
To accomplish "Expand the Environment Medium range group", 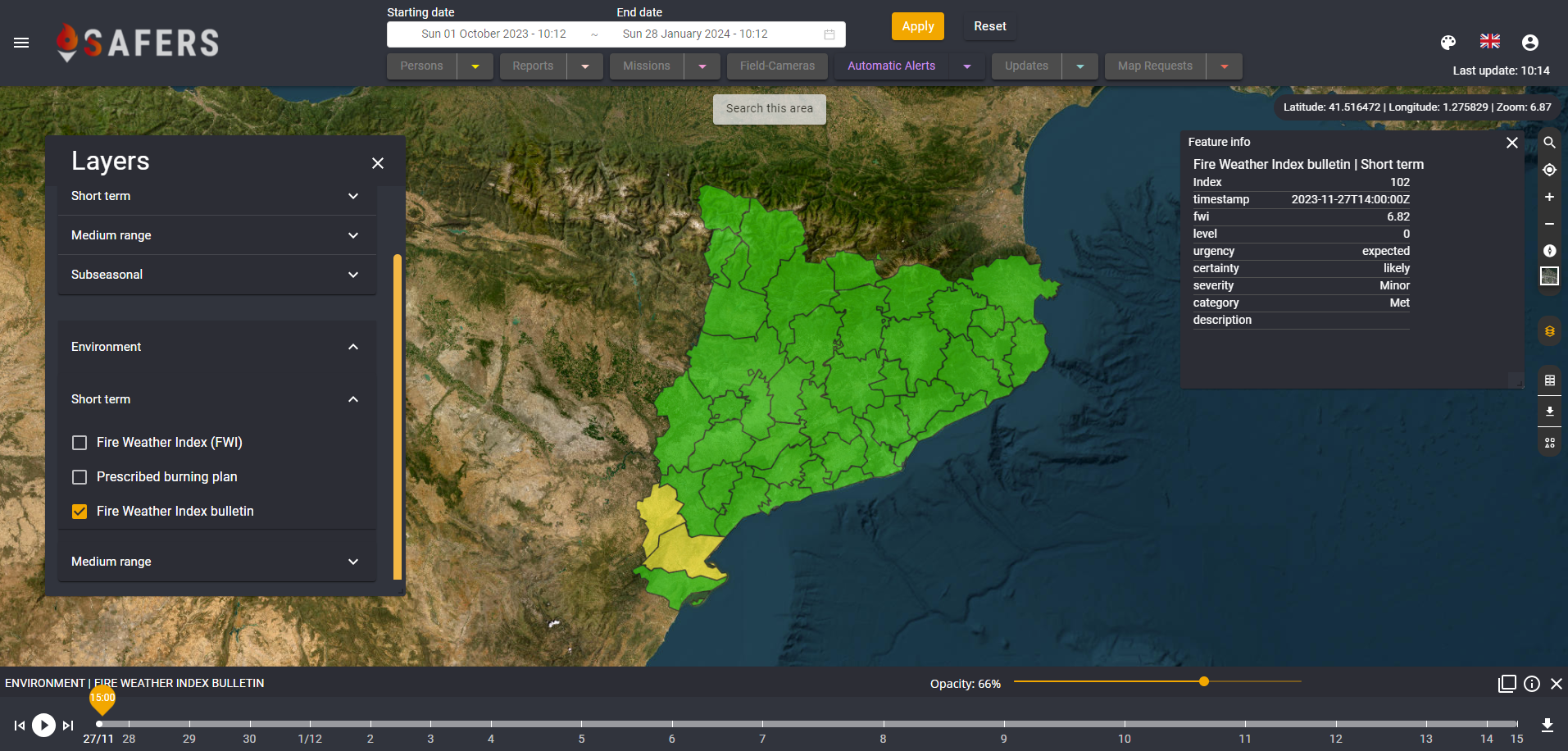I will click(216, 562).
